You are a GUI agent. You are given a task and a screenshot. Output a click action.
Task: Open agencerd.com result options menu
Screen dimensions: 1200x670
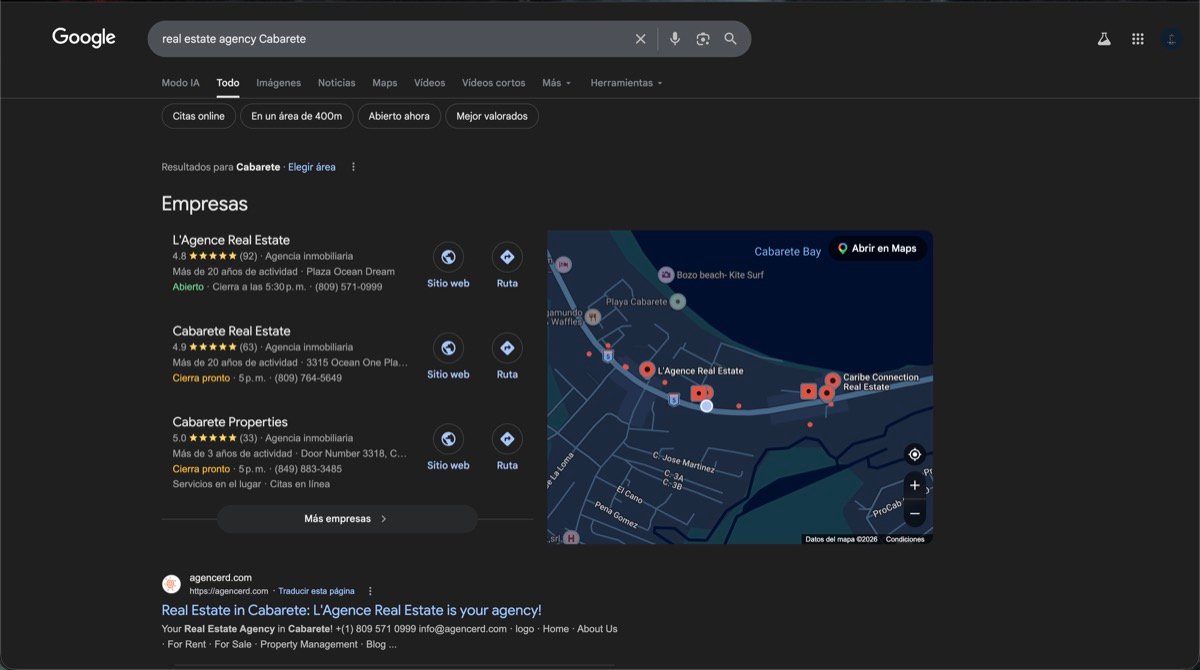370,591
